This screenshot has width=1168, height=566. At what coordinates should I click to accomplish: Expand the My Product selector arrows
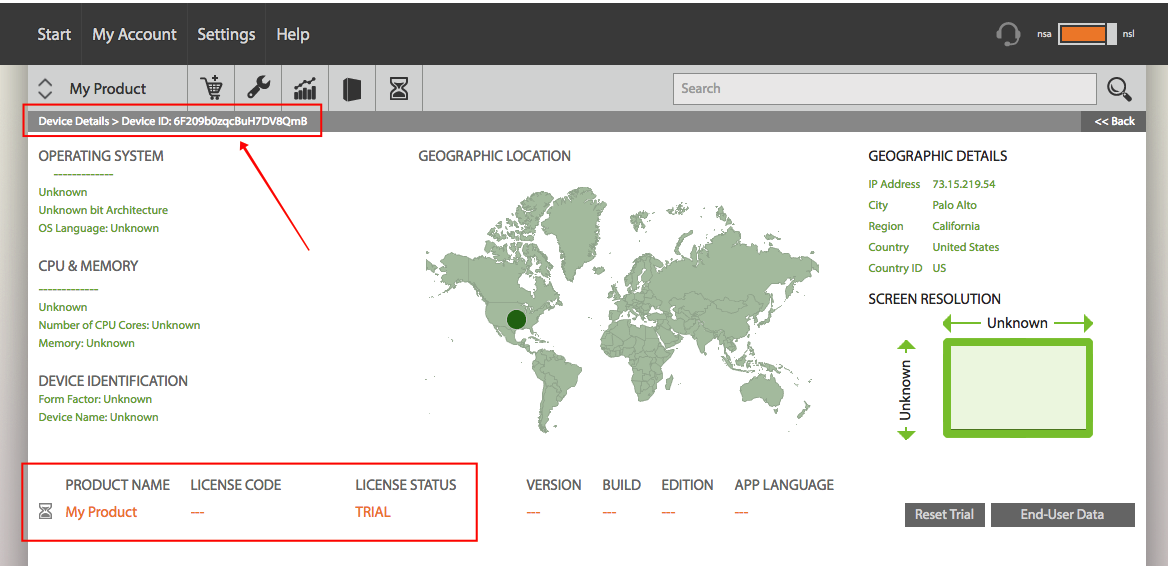coord(45,89)
